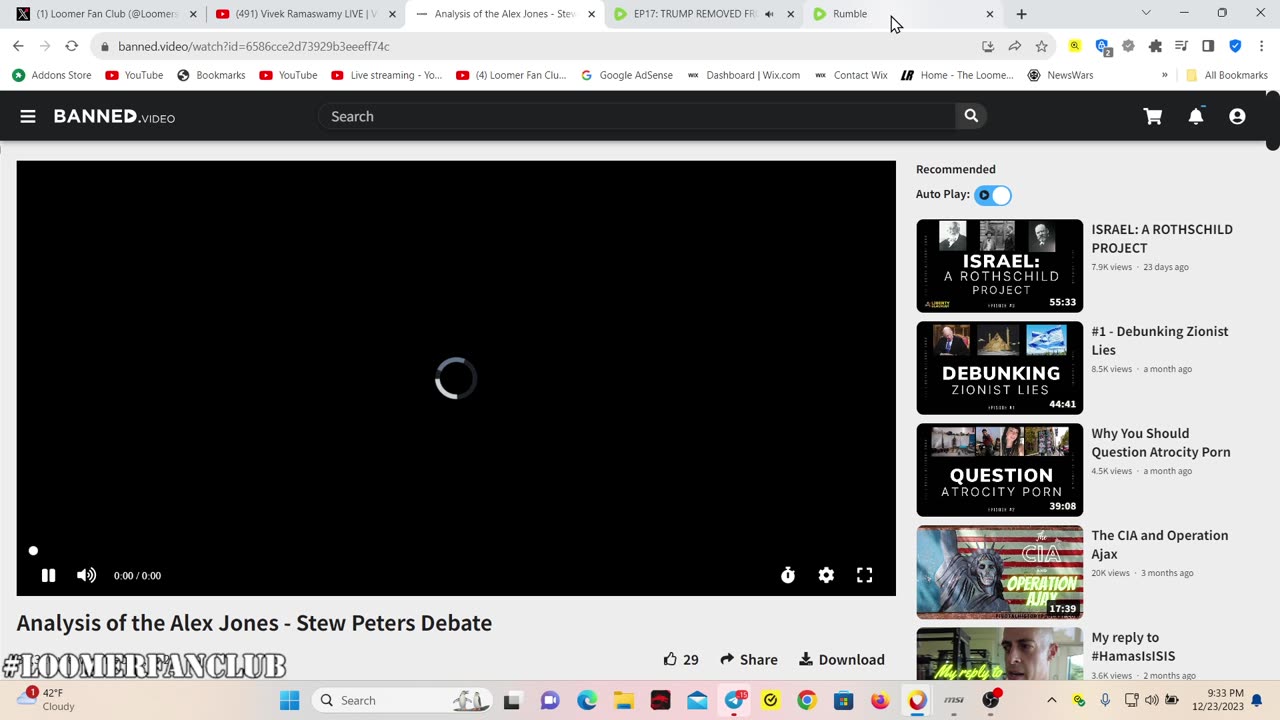The image size is (1280, 720).
Task: Open the notifications bell
Action: pyautogui.click(x=1196, y=117)
